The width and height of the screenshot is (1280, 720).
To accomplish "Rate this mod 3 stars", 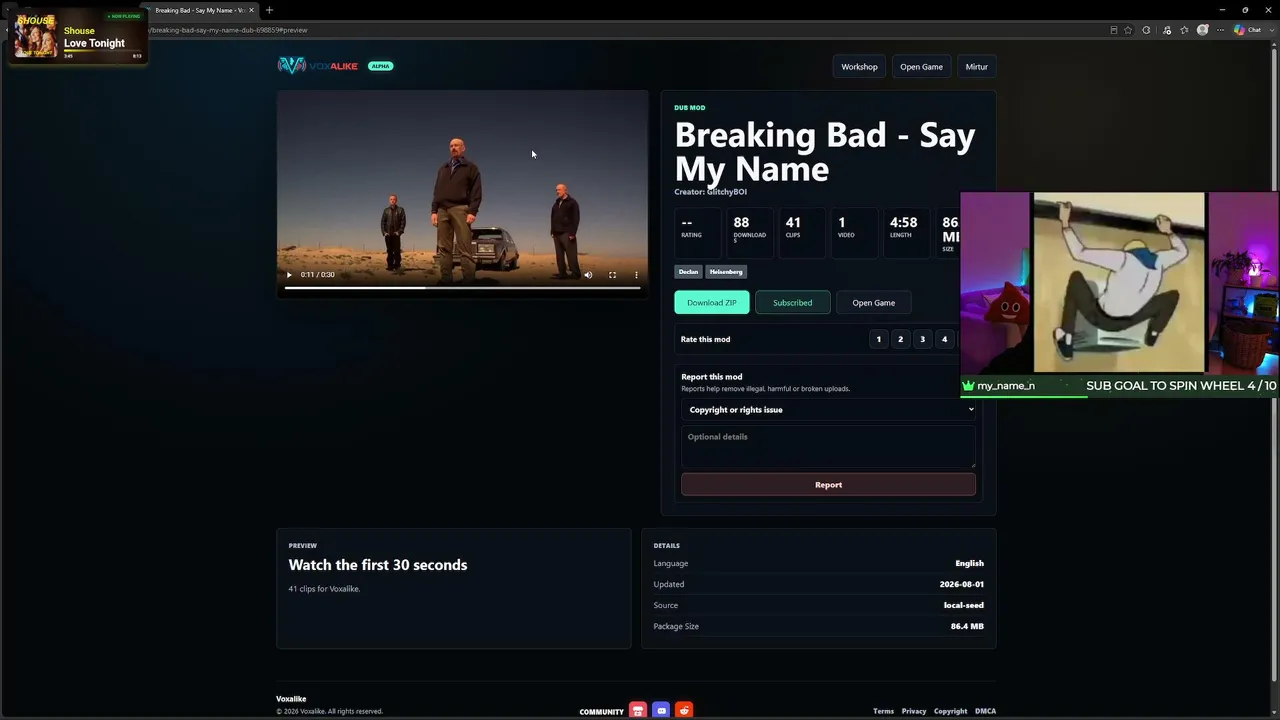I will [x=922, y=339].
